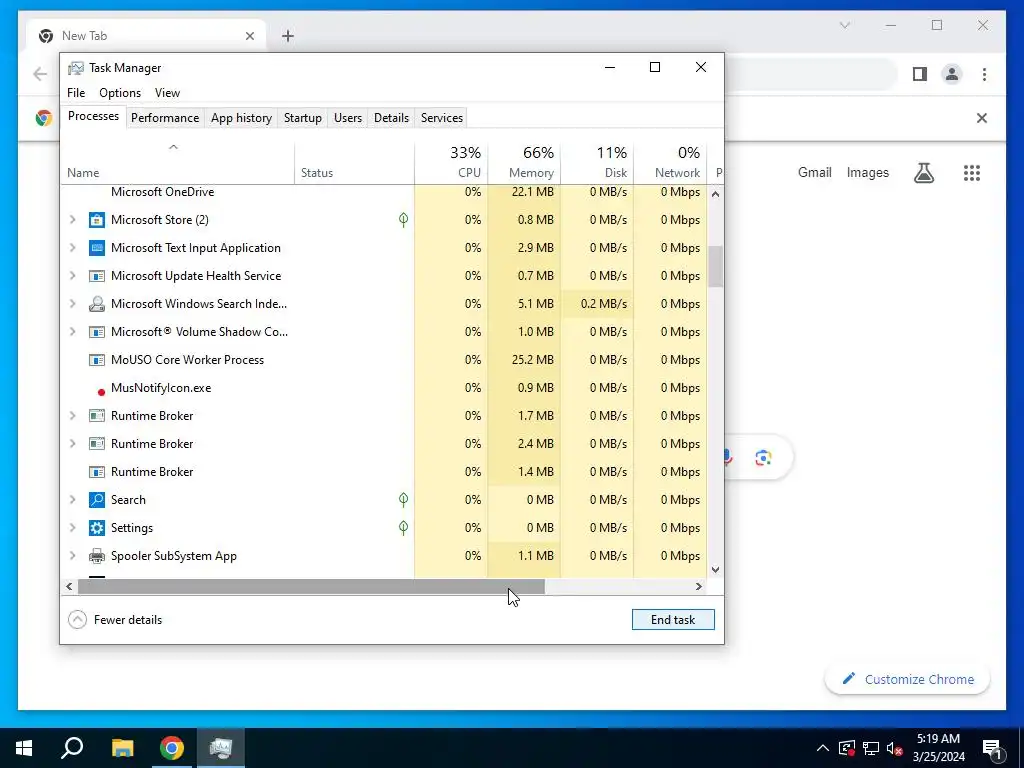Open Chrome's Google apps grid icon
1024x768 pixels.
pos(972,173)
